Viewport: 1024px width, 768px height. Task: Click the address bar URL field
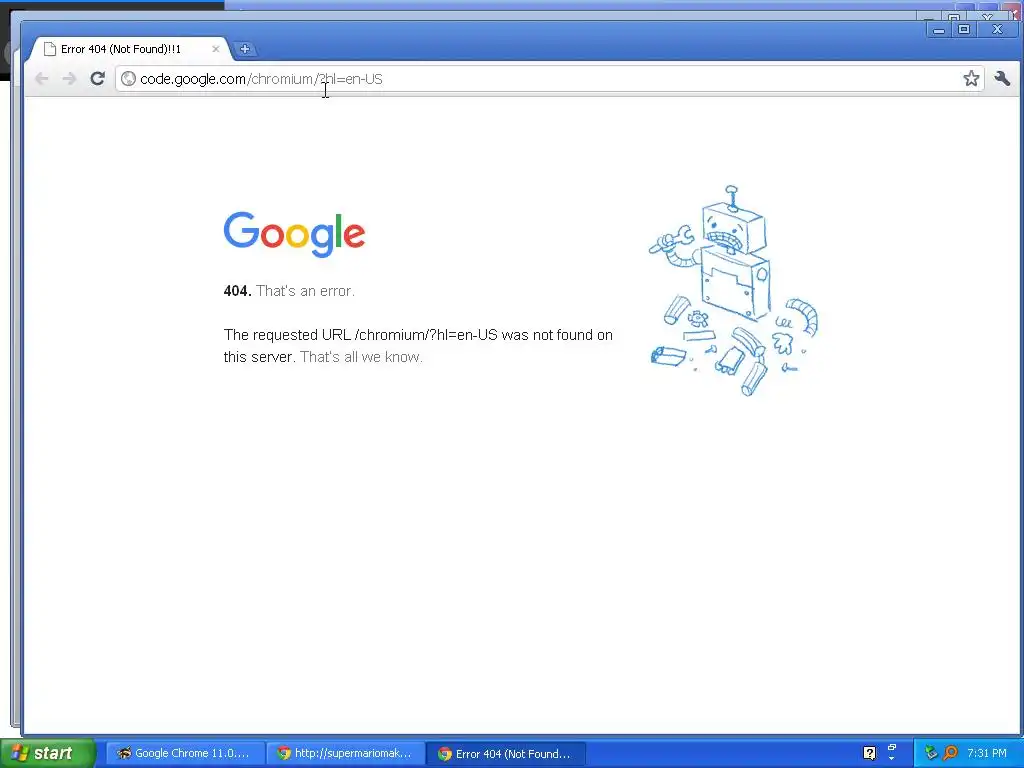click(549, 79)
